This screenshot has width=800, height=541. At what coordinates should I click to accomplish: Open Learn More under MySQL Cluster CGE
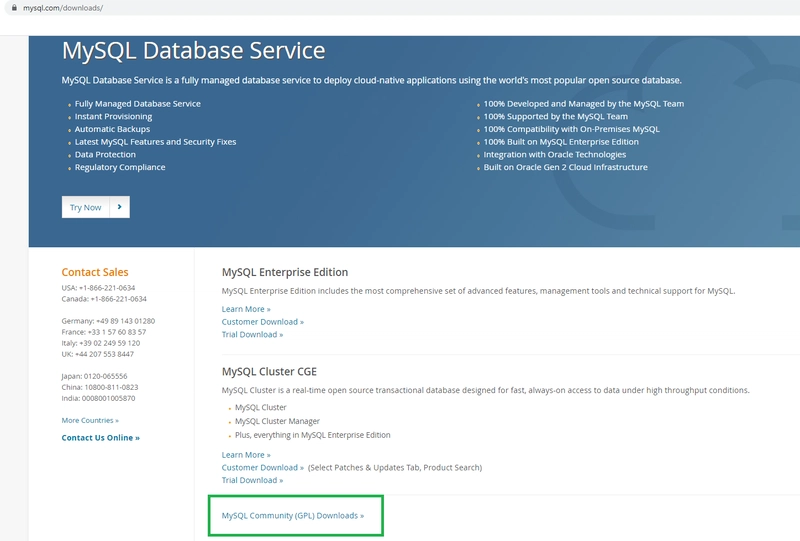click(x=246, y=455)
